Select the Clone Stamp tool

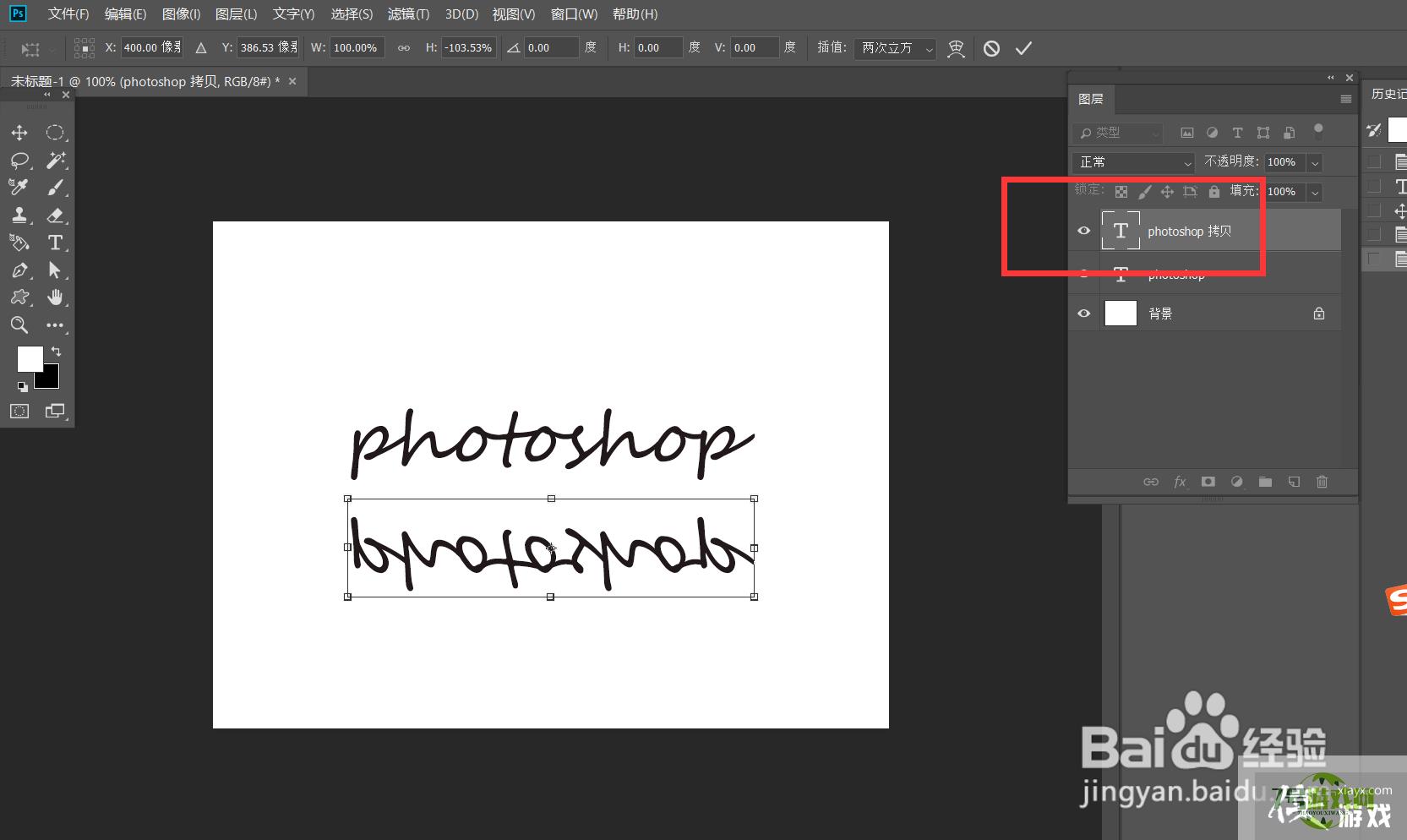point(19,215)
